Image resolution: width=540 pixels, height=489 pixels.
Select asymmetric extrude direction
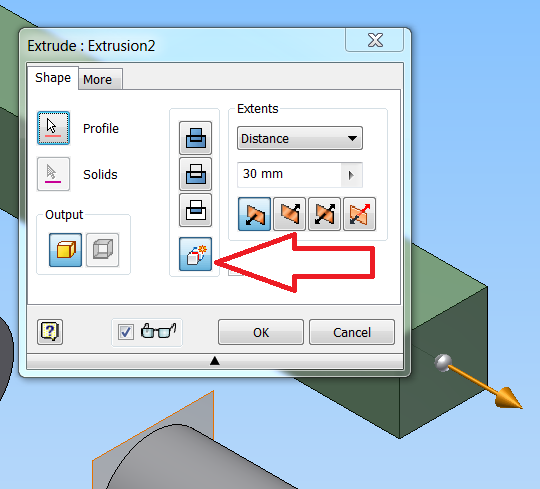point(360,214)
